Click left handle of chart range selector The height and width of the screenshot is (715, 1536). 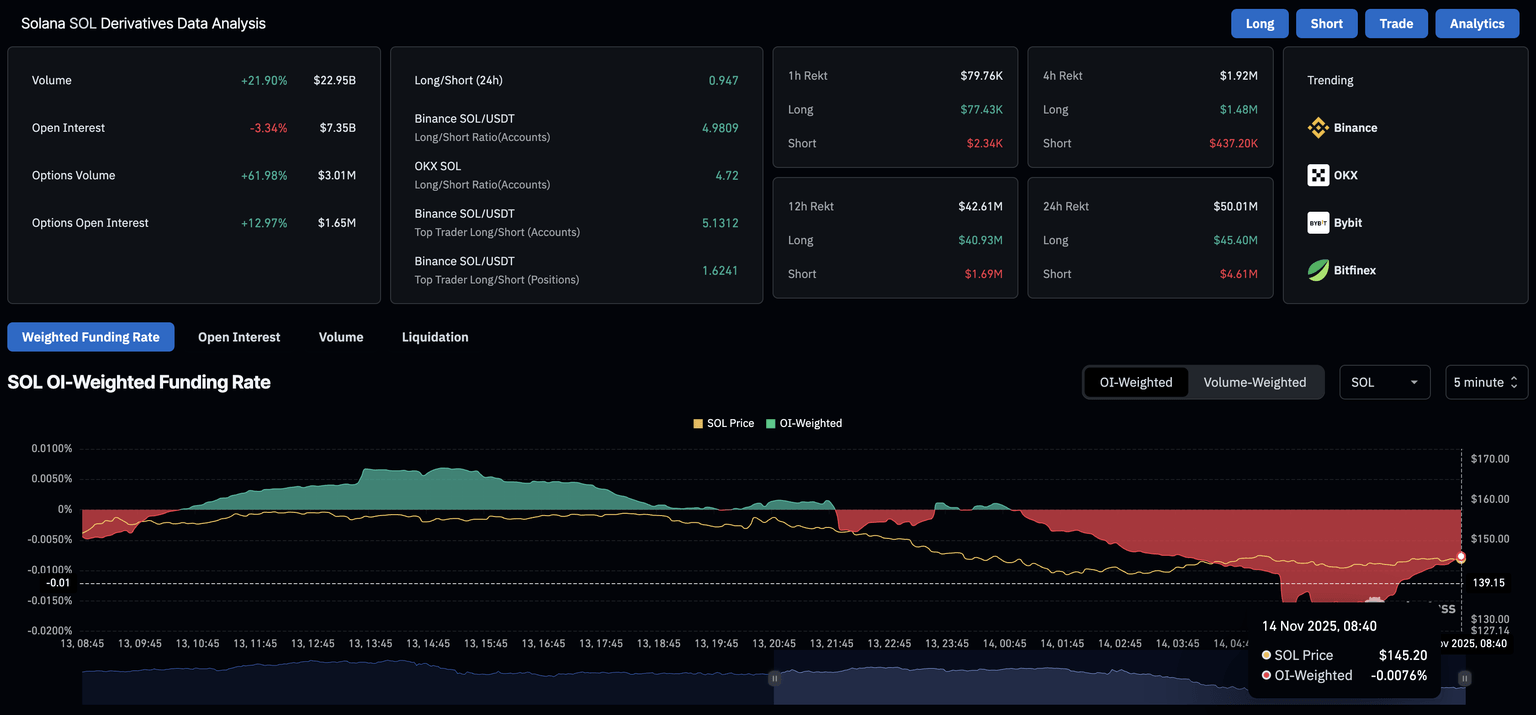[x=773, y=678]
